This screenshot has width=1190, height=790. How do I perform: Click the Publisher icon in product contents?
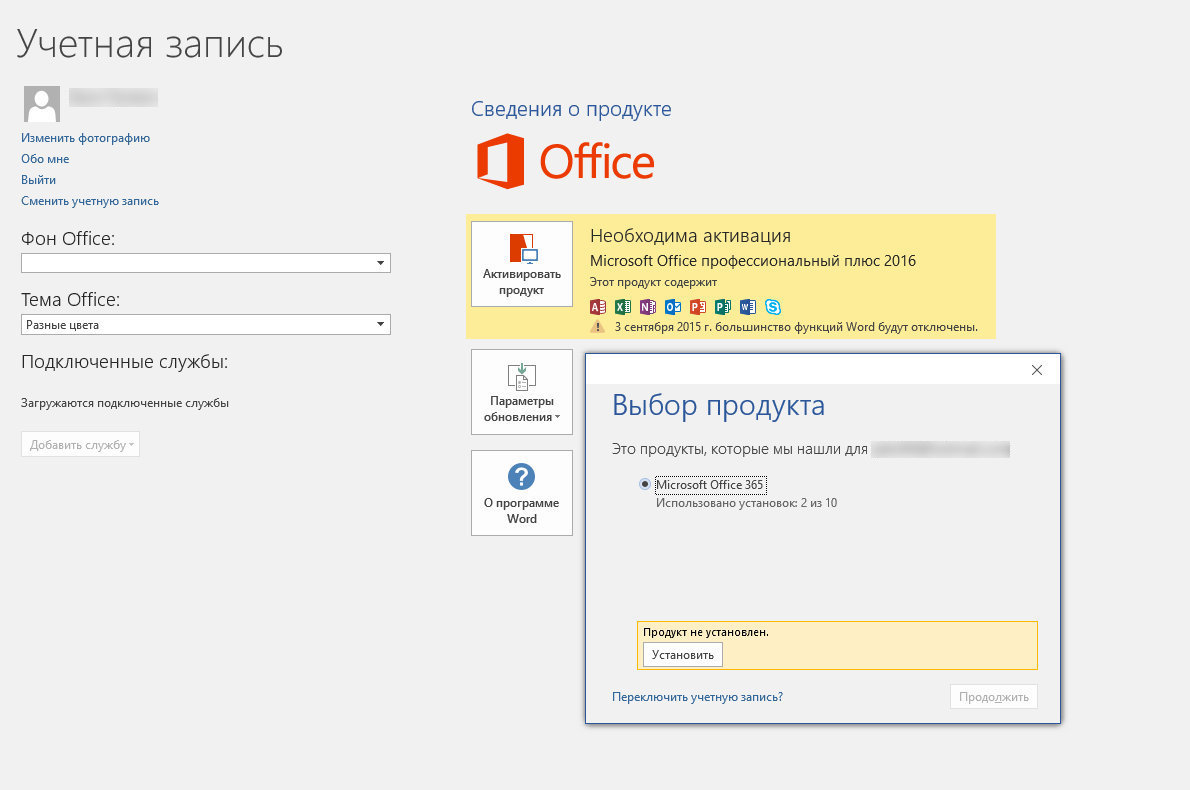click(723, 307)
